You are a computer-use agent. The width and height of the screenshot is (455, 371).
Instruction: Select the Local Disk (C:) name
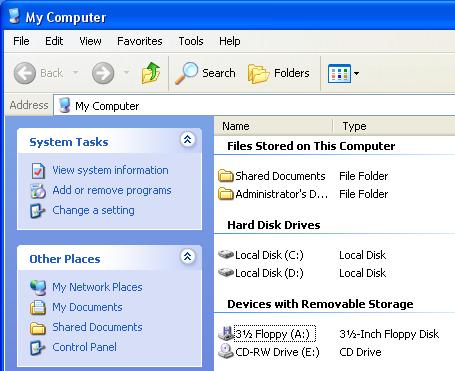(269, 255)
